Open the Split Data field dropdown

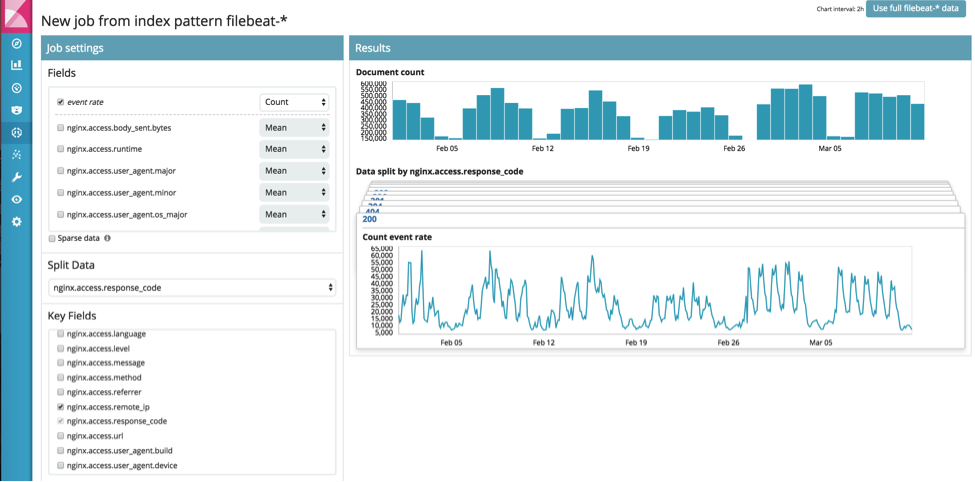[x=192, y=287]
